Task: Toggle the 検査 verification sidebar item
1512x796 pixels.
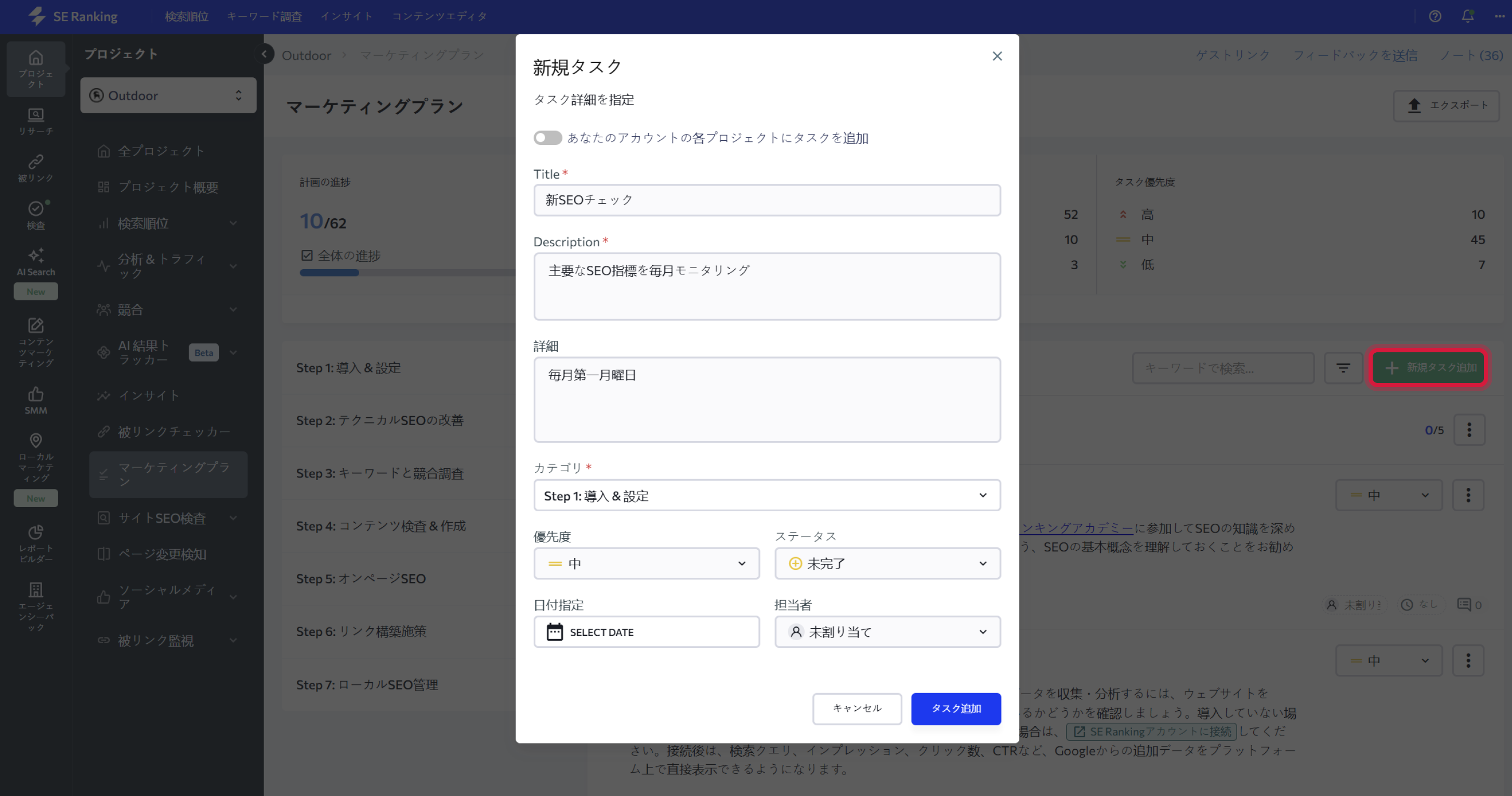Action: tap(35, 215)
